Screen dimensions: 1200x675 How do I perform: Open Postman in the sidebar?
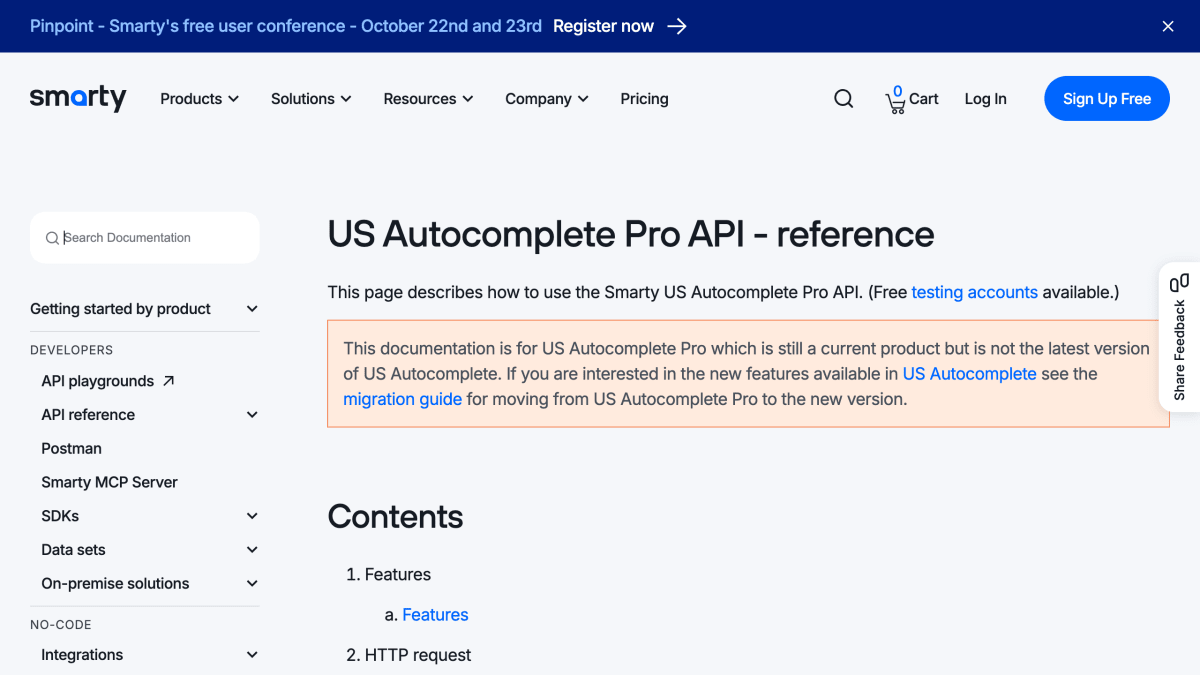pyautogui.click(x=71, y=449)
